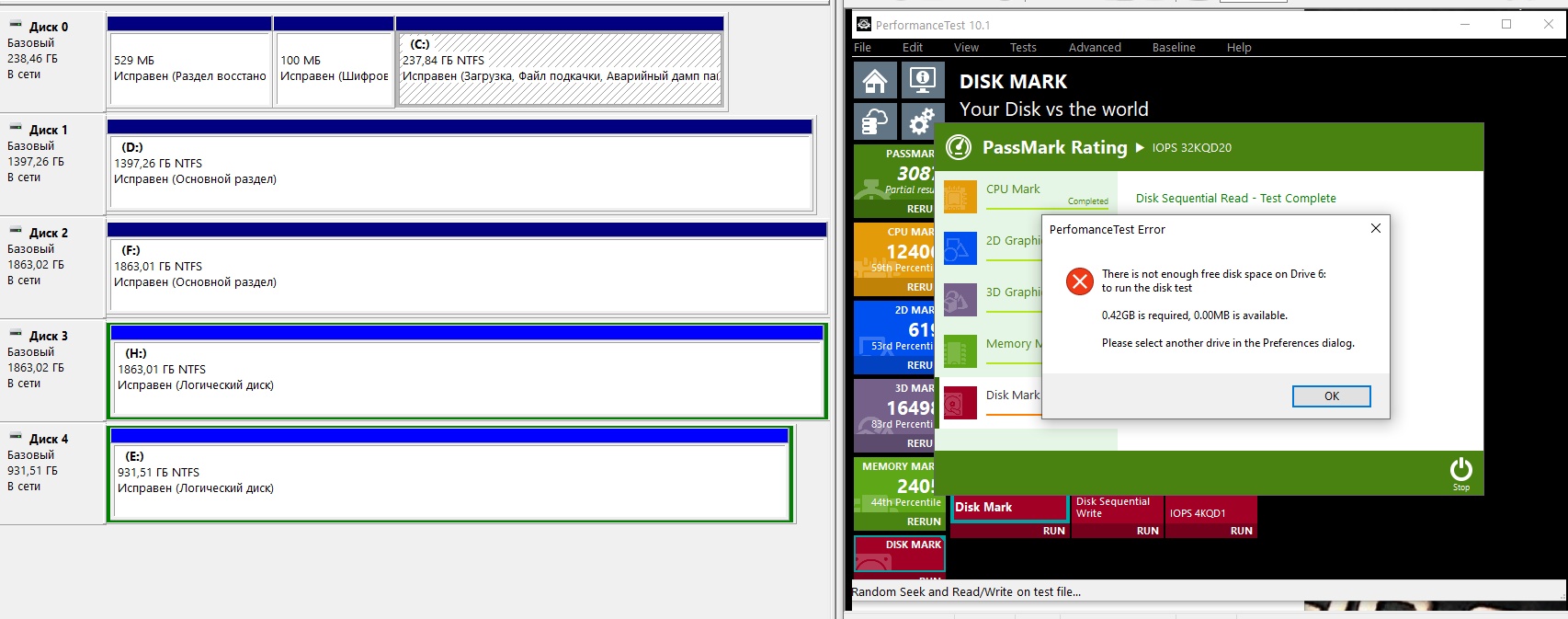Viewport: 1568px width, 619px height.
Task: Open the System Information monitor icon
Action: pyautogui.click(x=923, y=80)
